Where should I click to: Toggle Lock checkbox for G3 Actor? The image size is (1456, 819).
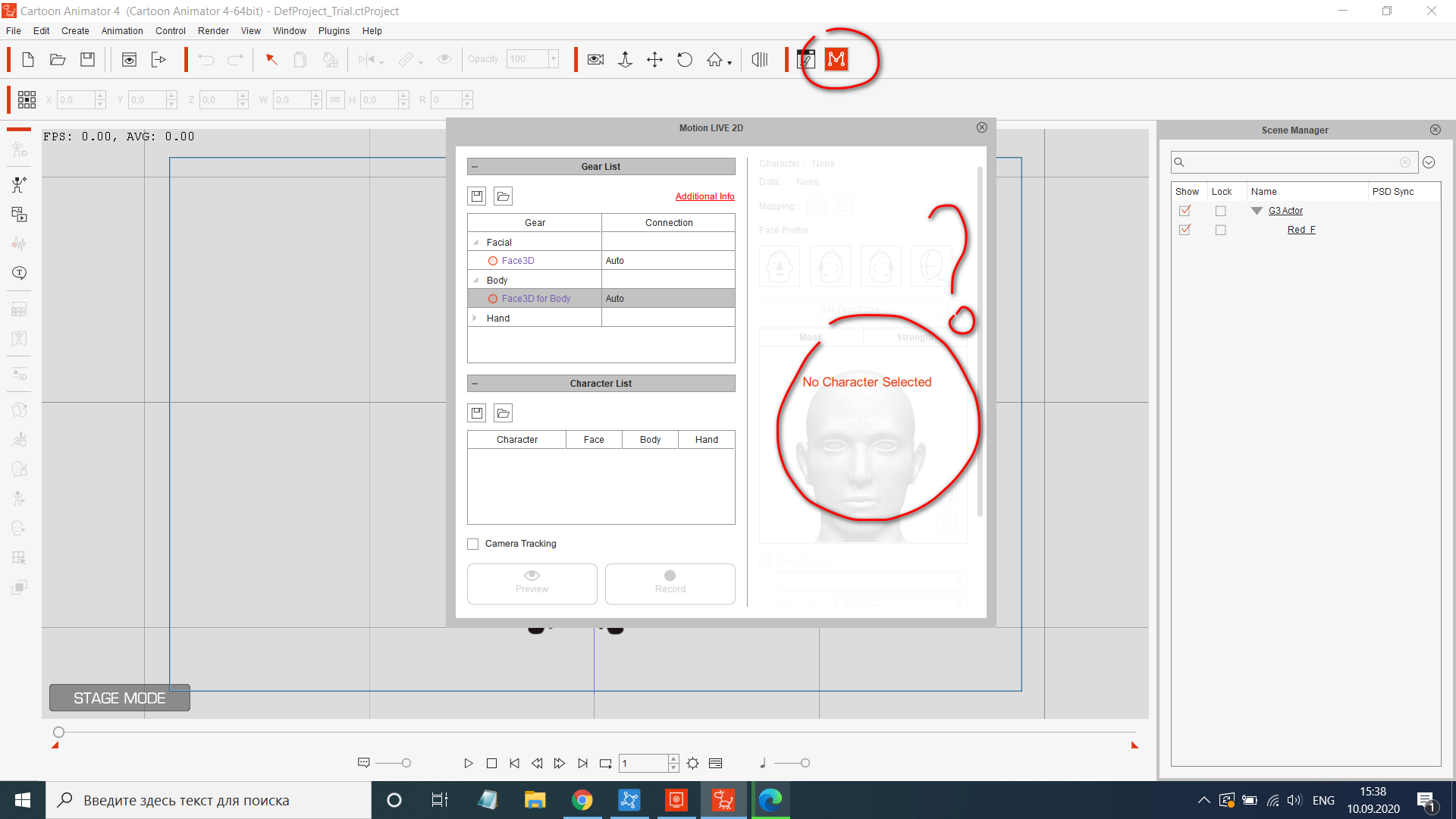(1220, 211)
